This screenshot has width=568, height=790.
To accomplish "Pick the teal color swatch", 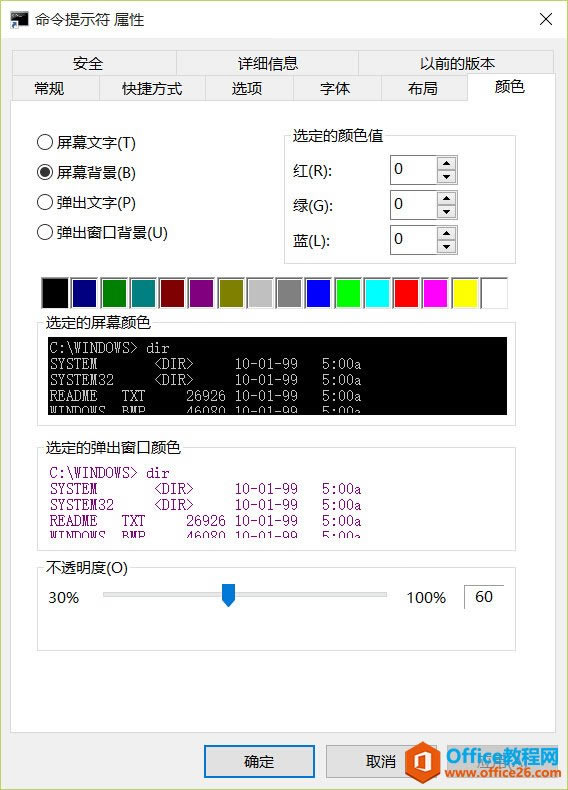I will tap(143, 293).
